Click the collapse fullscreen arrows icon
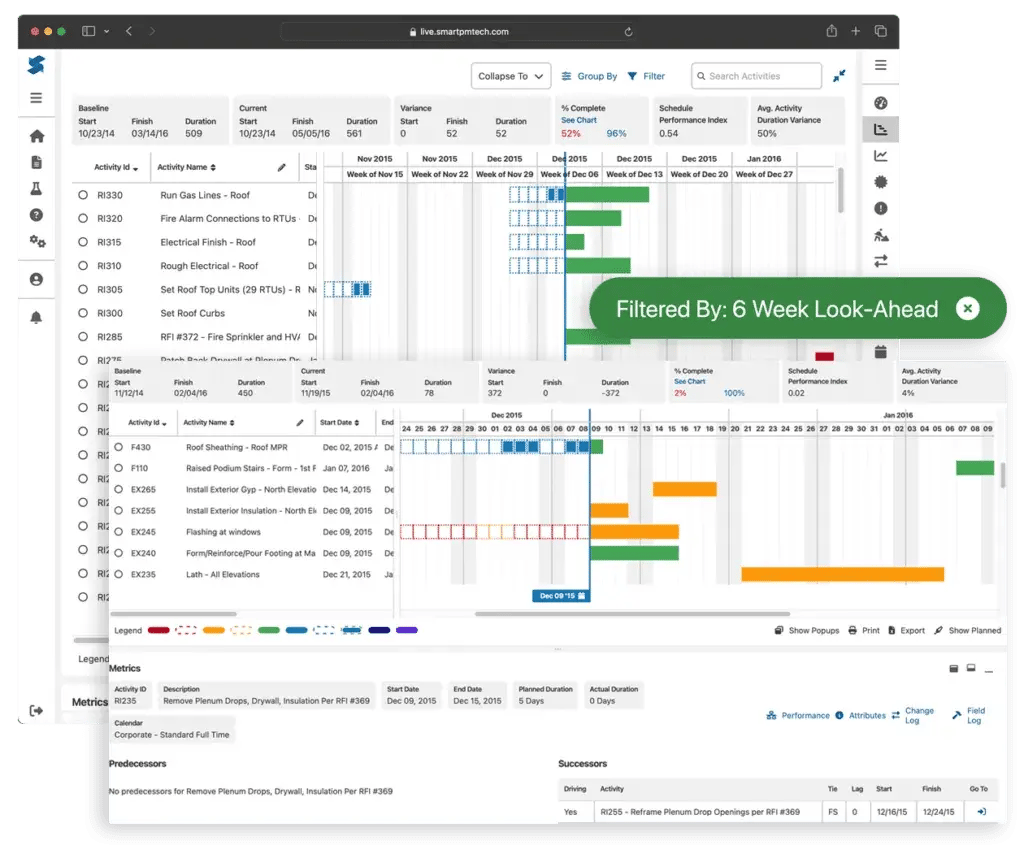The height and width of the screenshot is (845, 1024). pyautogui.click(x=839, y=76)
